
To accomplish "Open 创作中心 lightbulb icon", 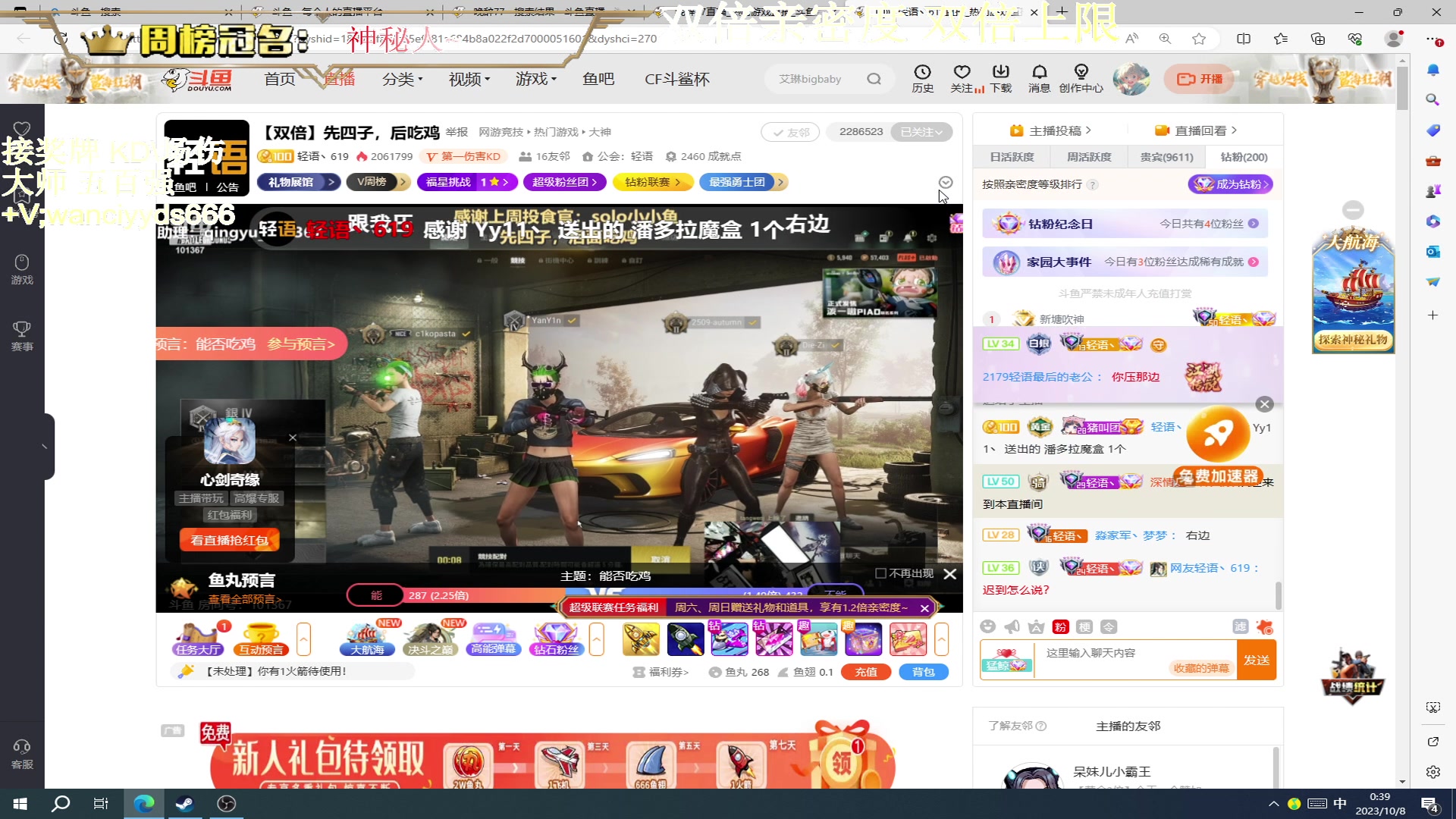I will tap(1081, 78).
